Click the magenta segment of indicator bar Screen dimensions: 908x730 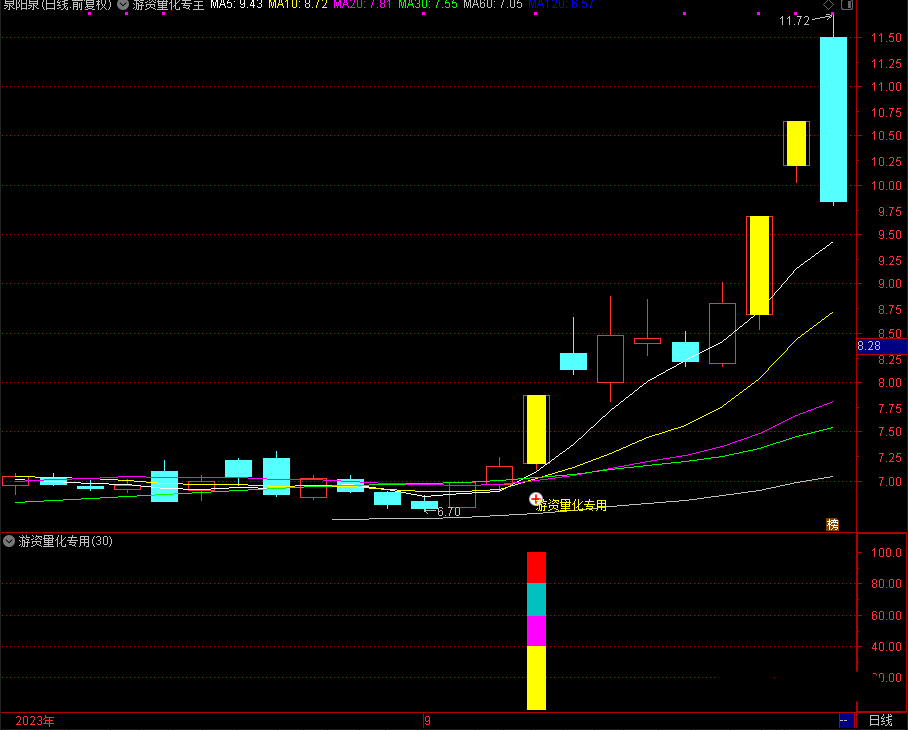[x=537, y=630]
